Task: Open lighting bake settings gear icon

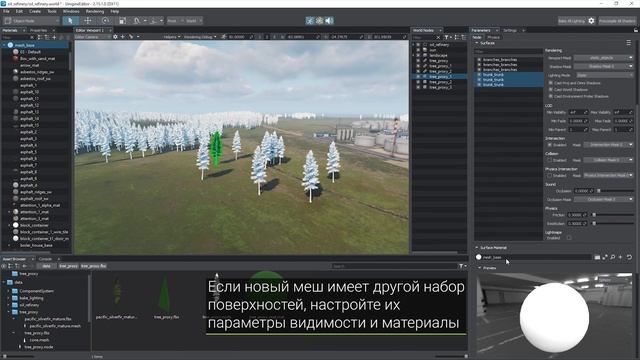Action: (x=591, y=20)
